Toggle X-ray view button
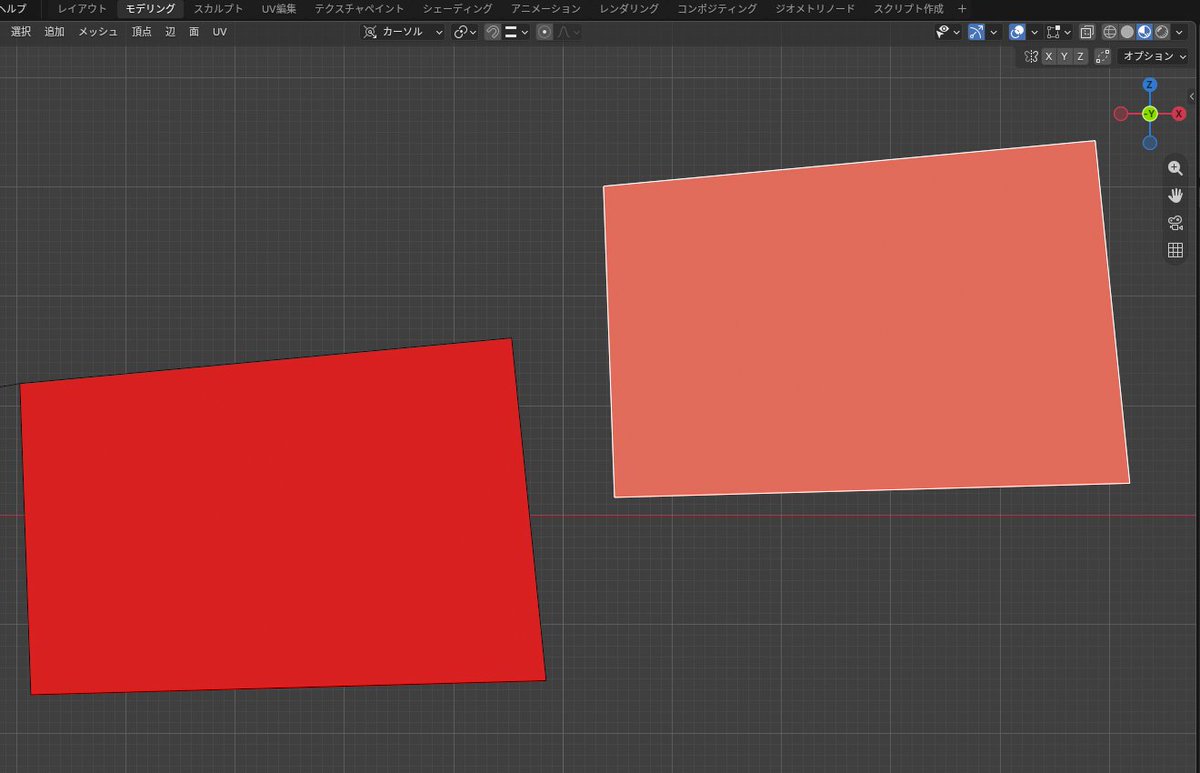The width and height of the screenshot is (1200, 773). (1087, 32)
